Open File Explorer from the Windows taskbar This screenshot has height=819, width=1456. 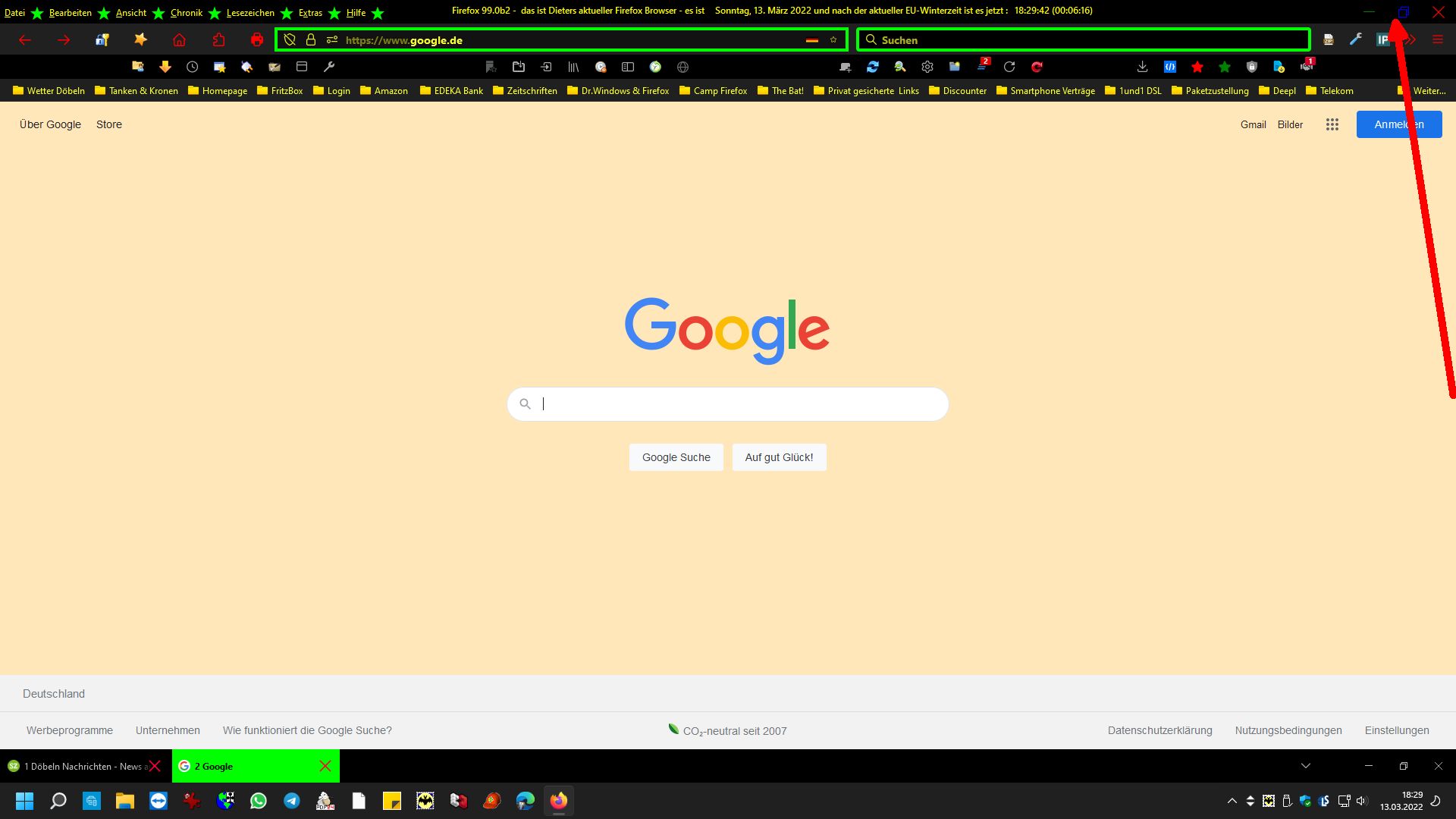click(x=125, y=801)
